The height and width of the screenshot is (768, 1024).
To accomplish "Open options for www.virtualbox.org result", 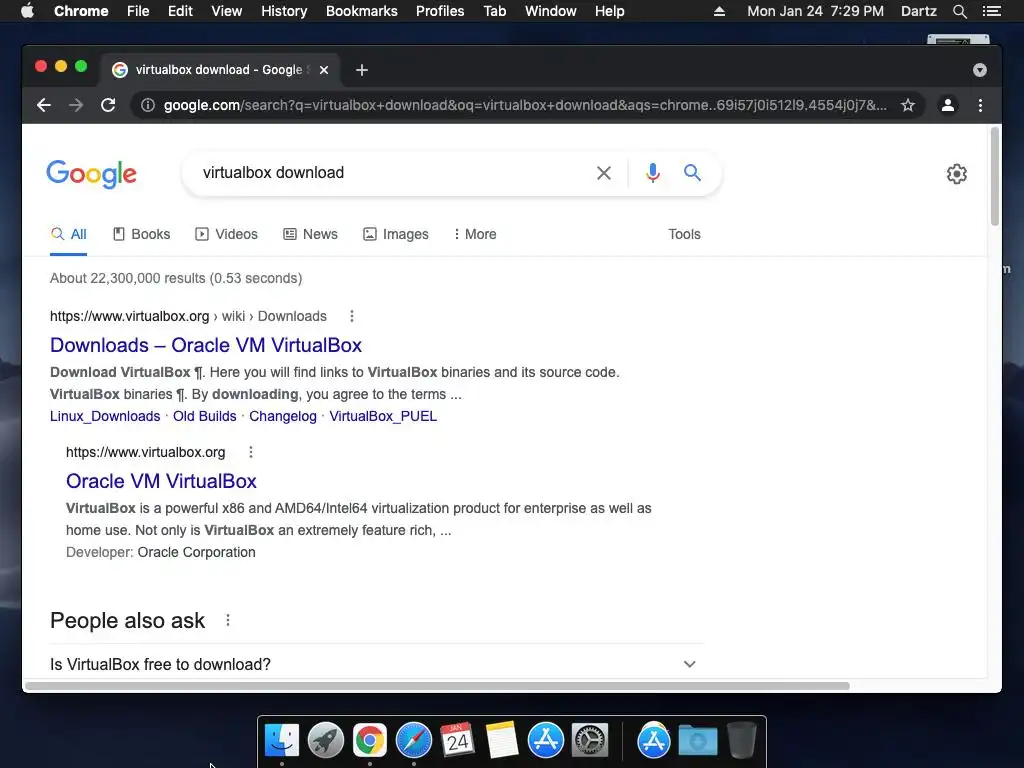I will (251, 452).
